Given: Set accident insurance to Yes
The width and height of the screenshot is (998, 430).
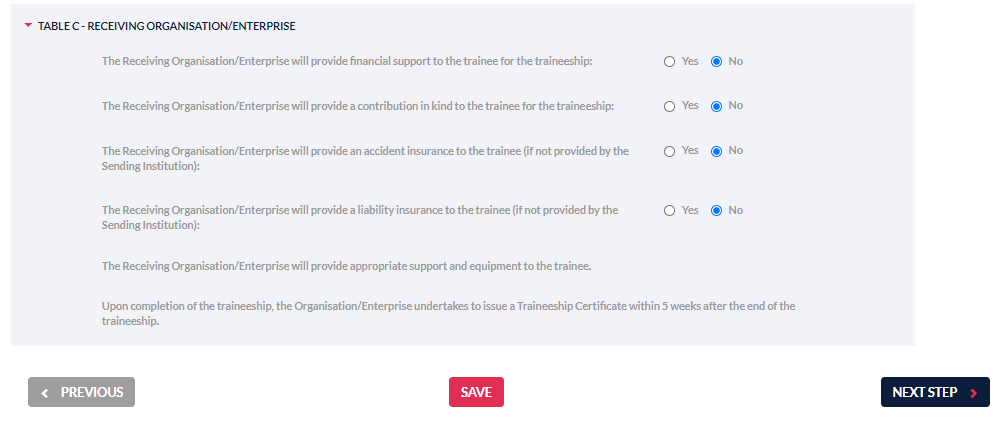Looking at the screenshot, I should (670, 151).
